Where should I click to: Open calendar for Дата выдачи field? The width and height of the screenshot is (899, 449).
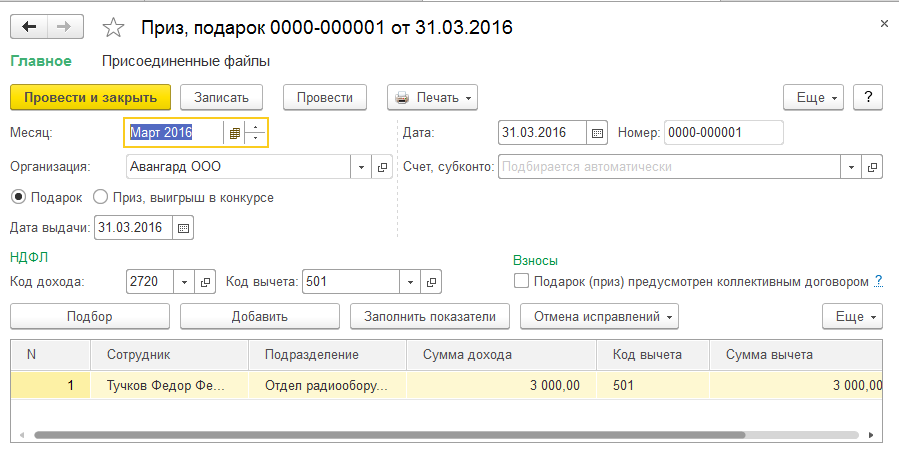click(x=182, y=228)
